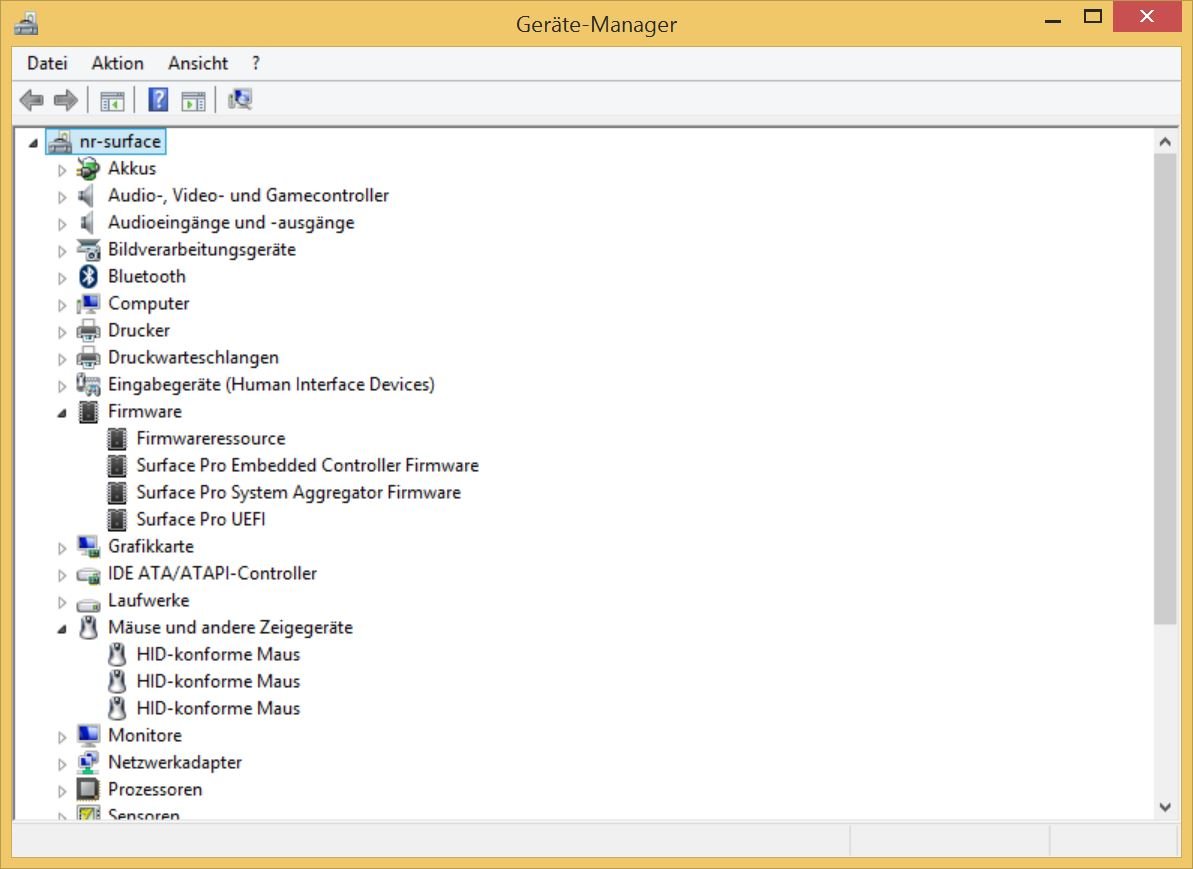Collapse Mäuse und andere Zeigegeräte
The width and height of the screenshot is (1193, 869).
click(x=62, y=629)
